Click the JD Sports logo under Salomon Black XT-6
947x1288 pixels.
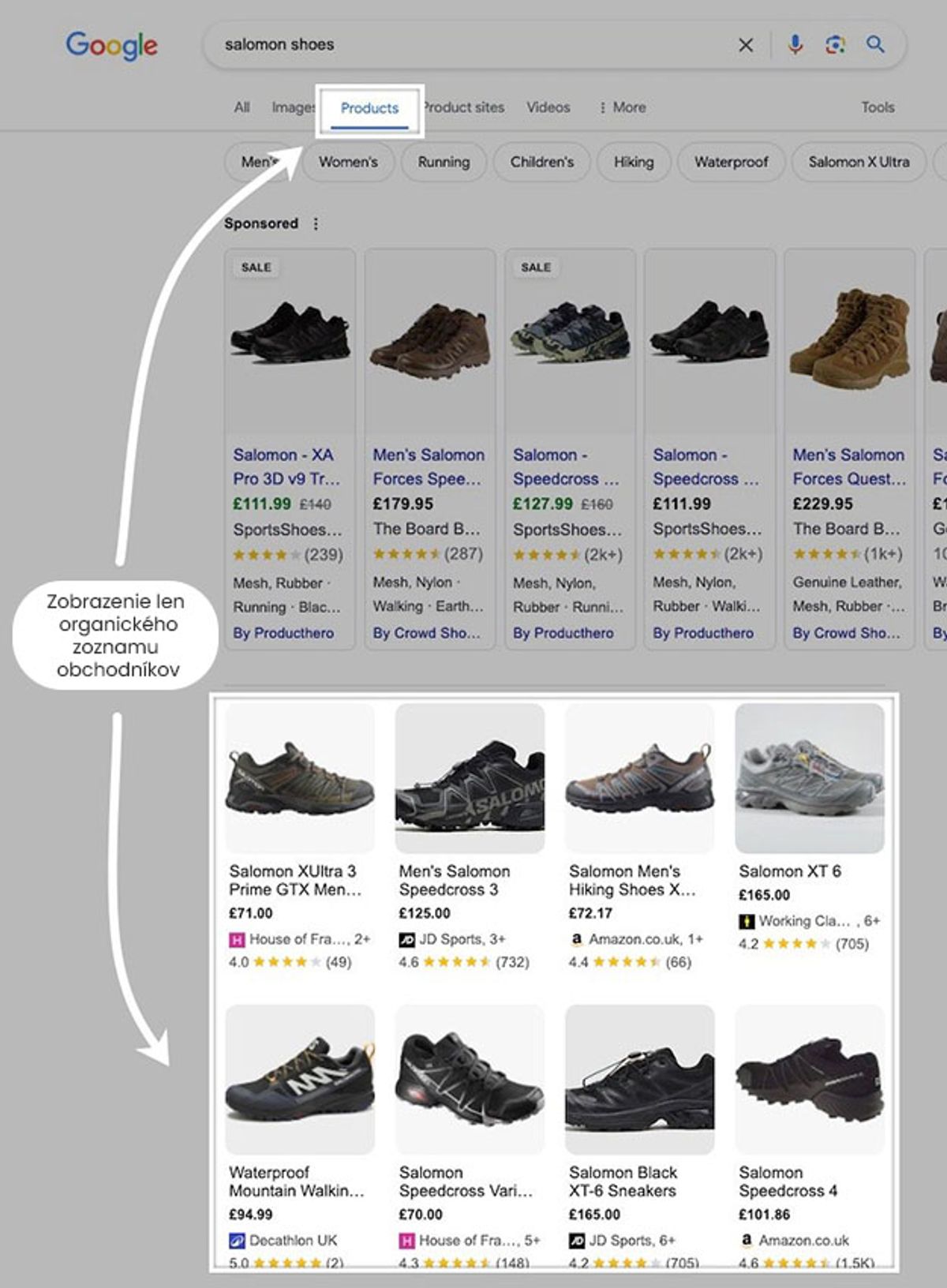(x=577, y=1241)
